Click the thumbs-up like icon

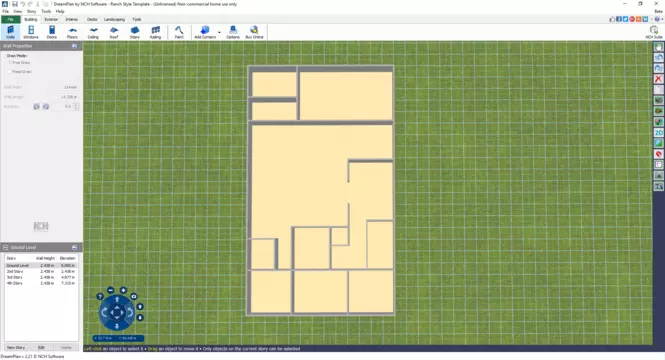612,20
